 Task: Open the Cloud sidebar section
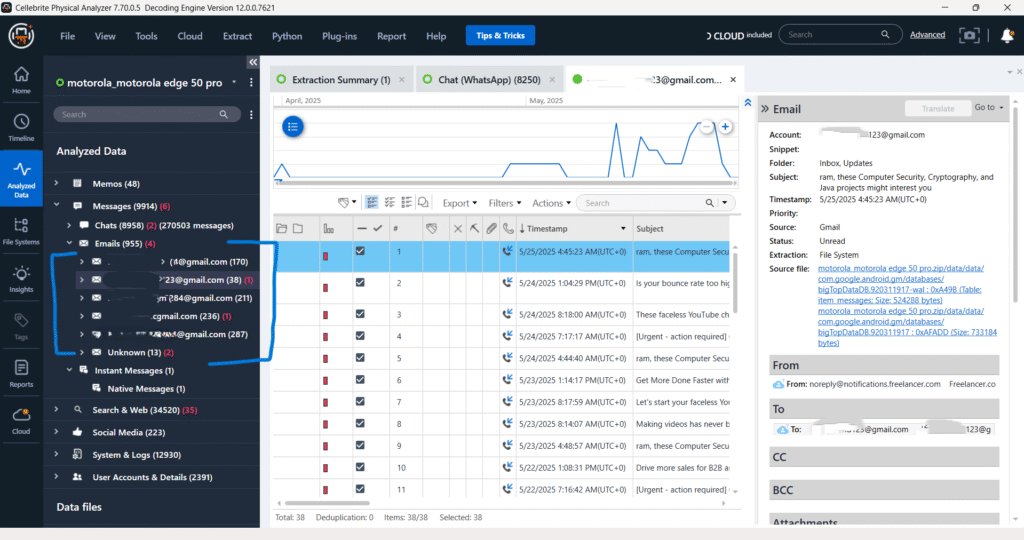pyautogui.click(x=21, y=421)
